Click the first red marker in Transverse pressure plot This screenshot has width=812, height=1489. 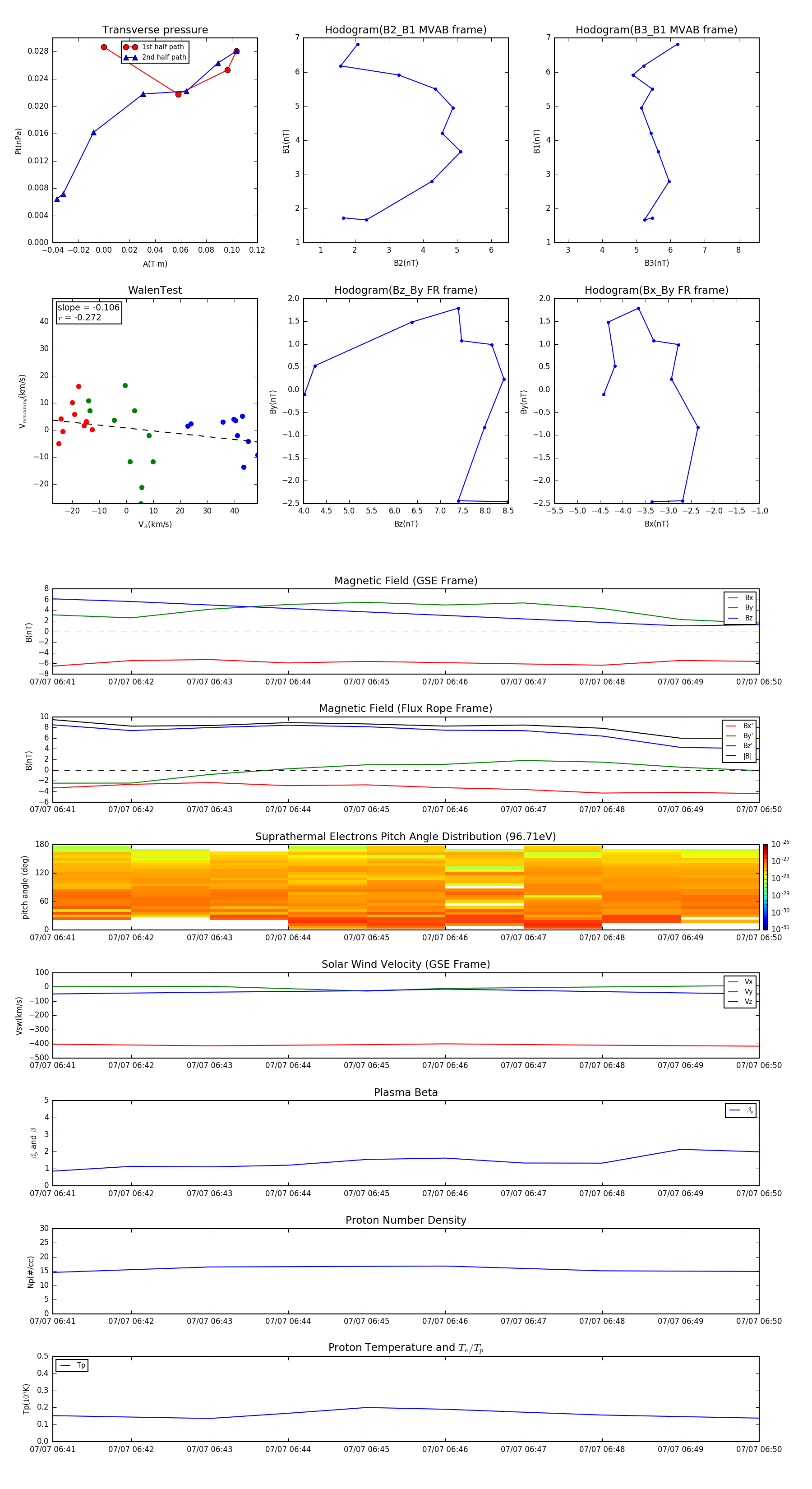click(104, 47)
